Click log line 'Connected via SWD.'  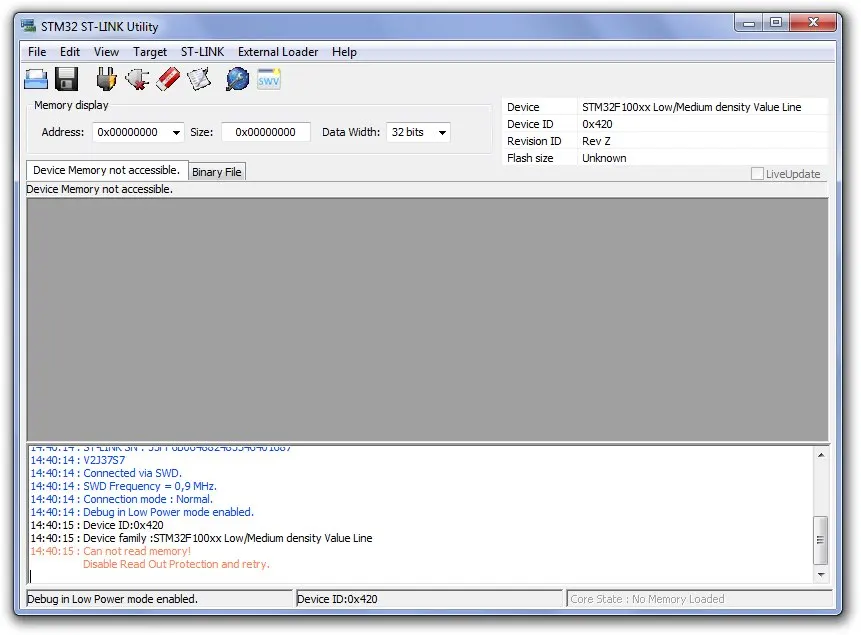(x=106, y=473)
